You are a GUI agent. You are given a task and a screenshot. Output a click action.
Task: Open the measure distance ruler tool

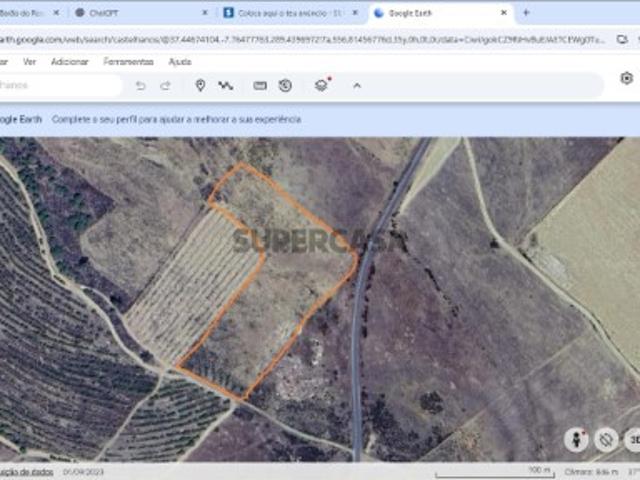(x=260, y=86)
